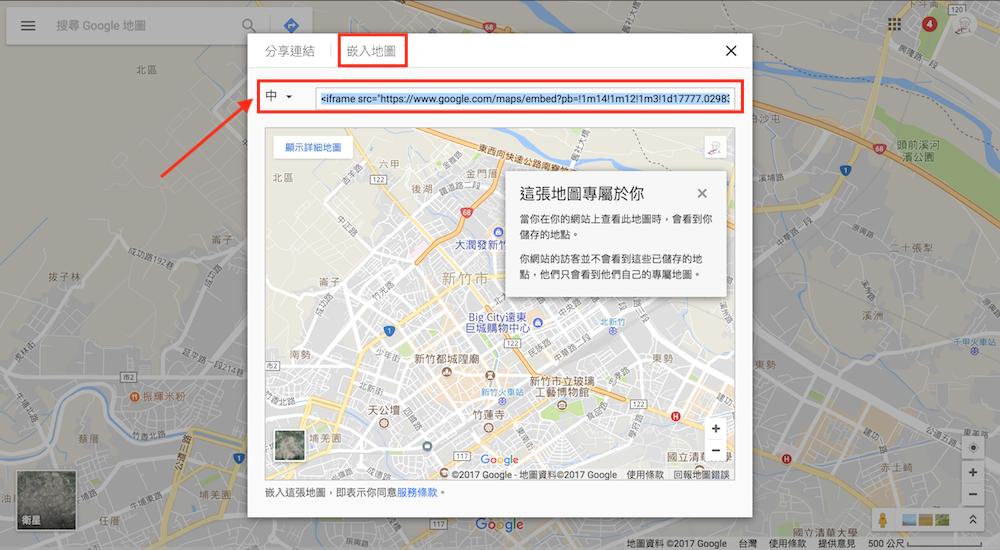Click the 顯示詳細地圖 button

click(313, 147)
